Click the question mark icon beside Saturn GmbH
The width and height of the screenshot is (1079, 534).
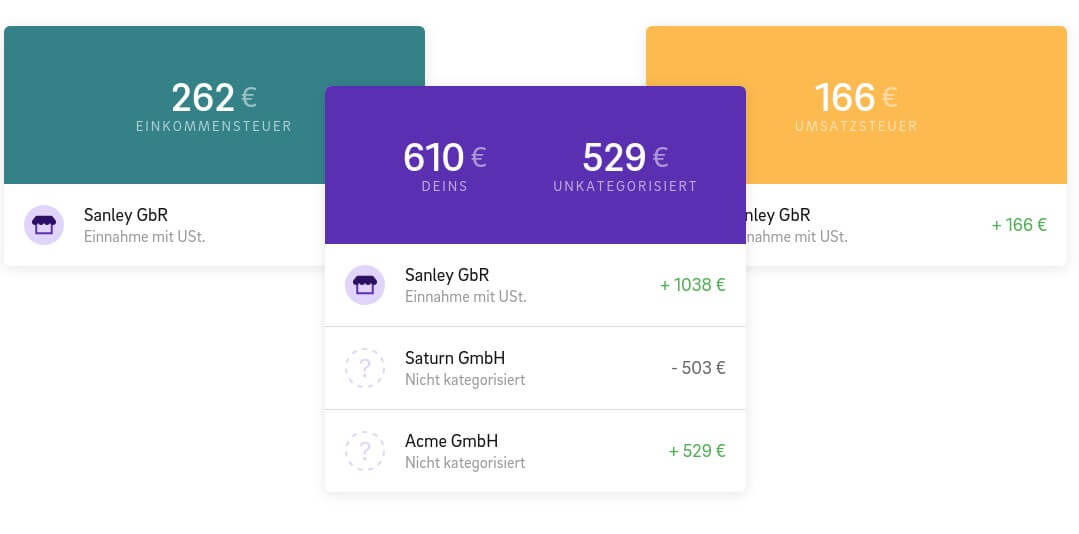[x=365, y=368]
